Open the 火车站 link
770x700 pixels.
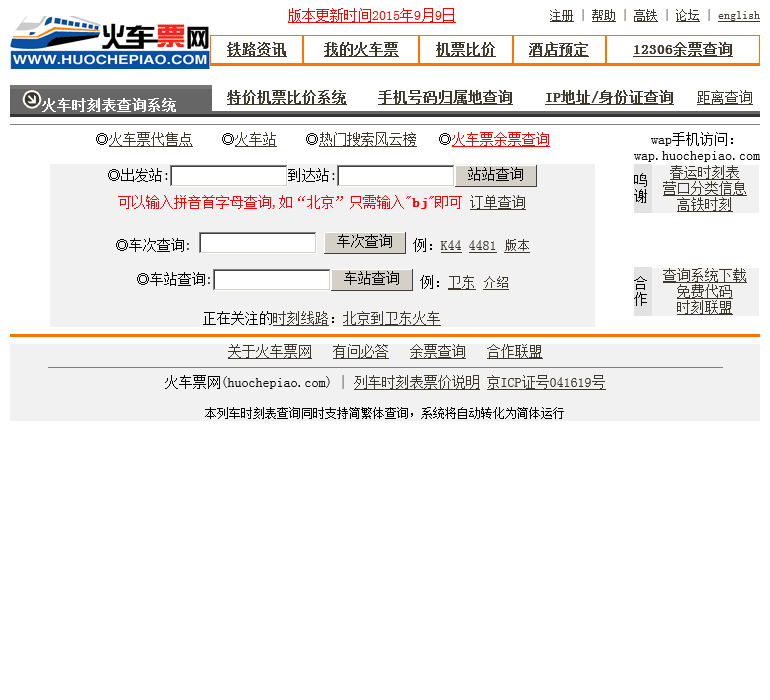(x=255, y=140)
